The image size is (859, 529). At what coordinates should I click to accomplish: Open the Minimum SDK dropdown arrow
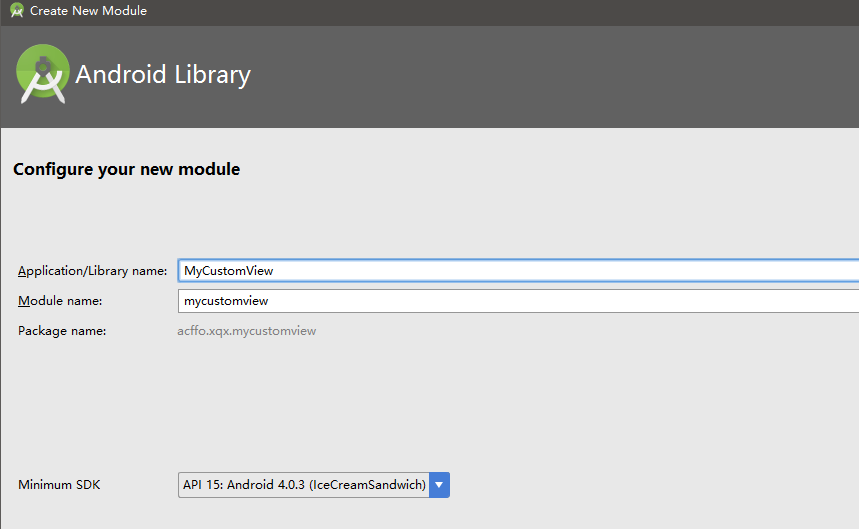pyautogui.click(x=439, y=485)
